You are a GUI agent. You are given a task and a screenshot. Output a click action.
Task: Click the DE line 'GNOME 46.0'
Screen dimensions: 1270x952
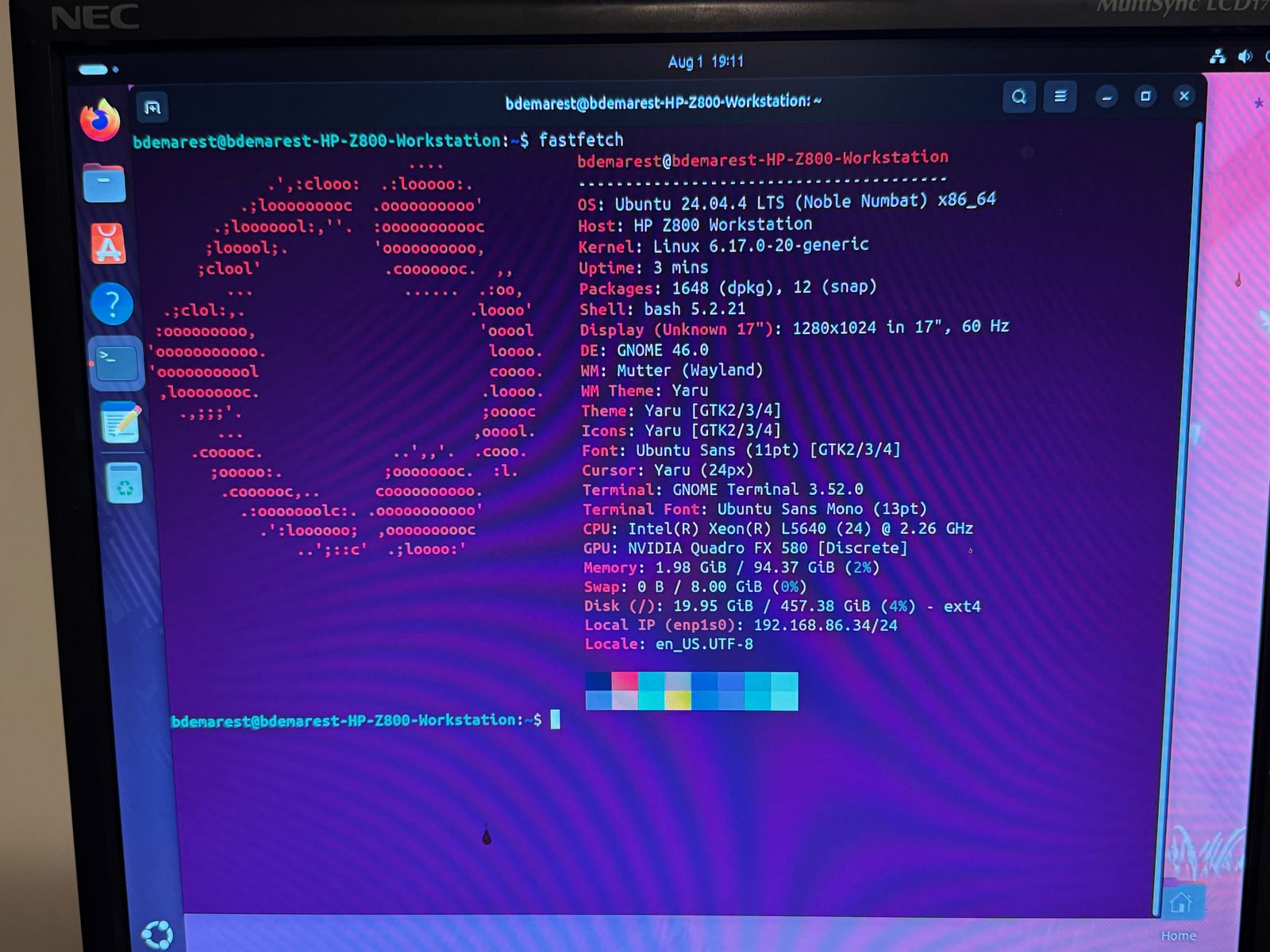point(645,350)
